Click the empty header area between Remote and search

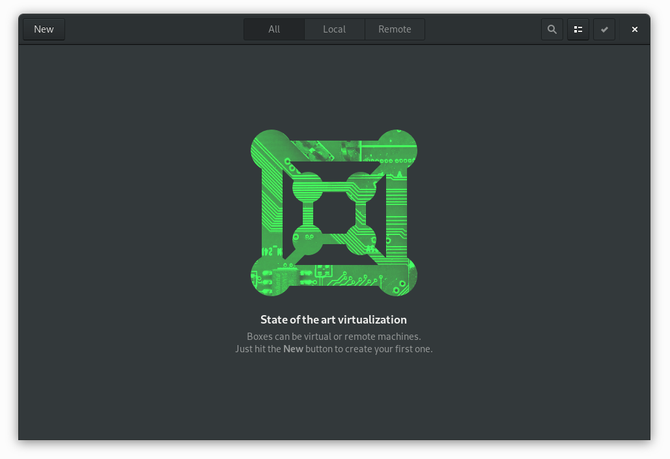click(x=483, y=29)
